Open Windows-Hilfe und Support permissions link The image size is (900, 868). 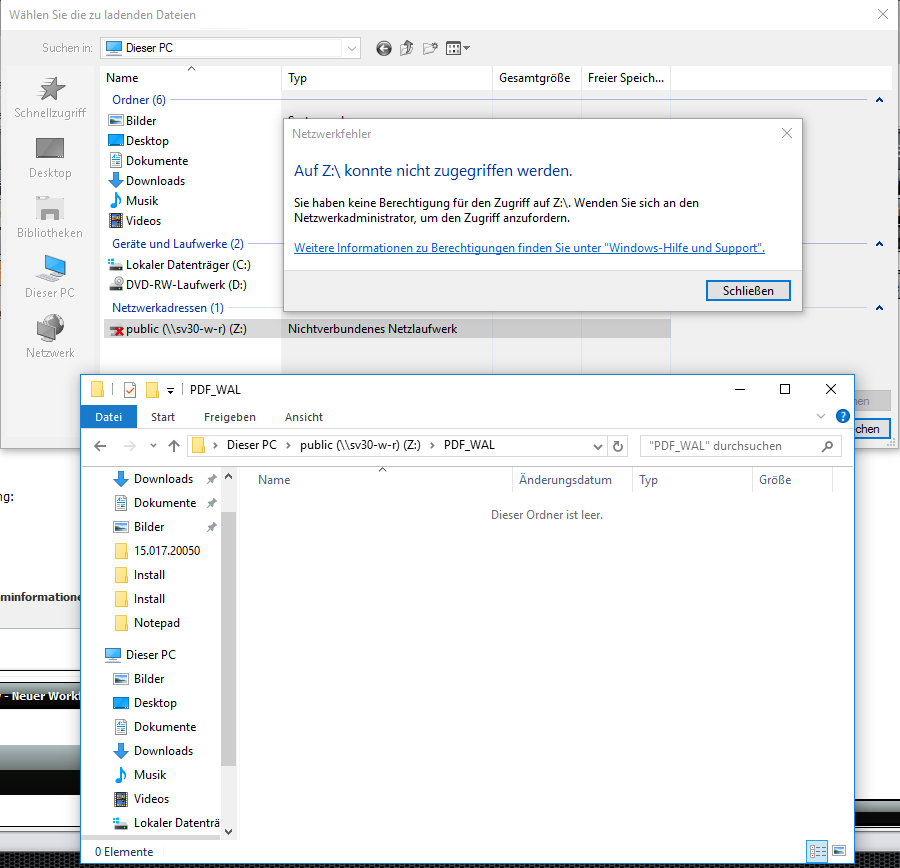click(x=529, y=248)
